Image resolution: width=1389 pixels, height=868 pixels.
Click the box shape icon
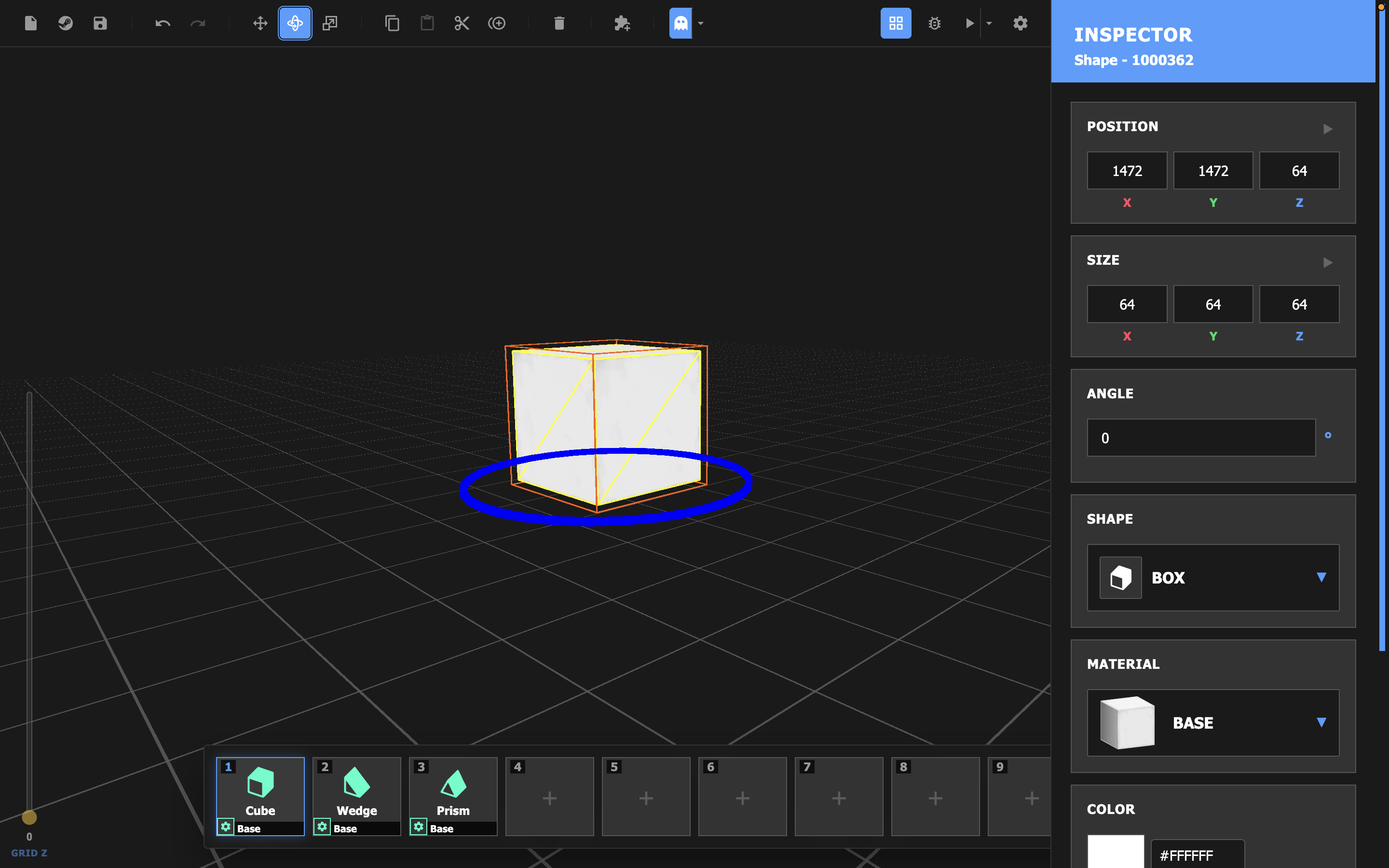pos(1120,578)
